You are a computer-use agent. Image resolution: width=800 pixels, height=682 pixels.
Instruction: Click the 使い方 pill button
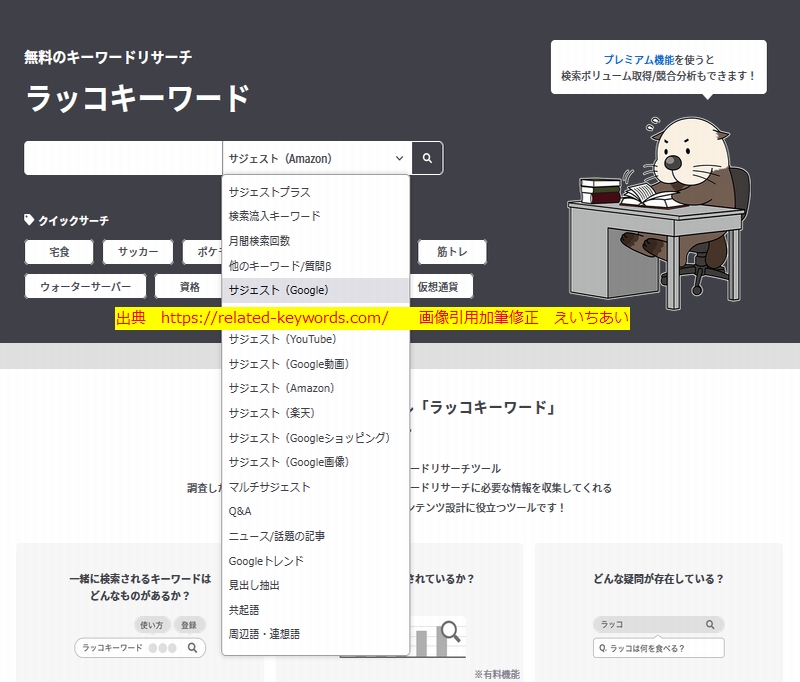point(152,625)
